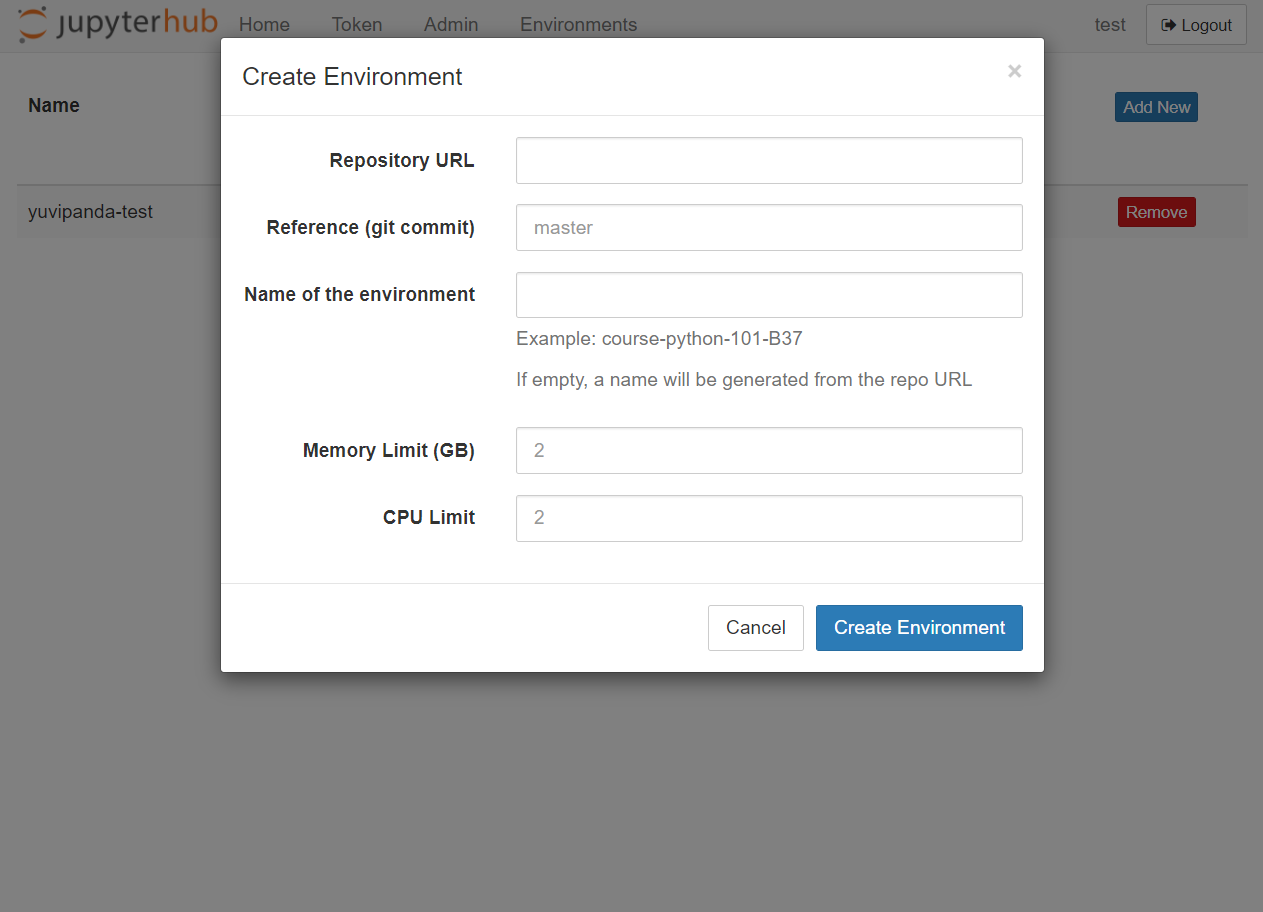Cancel the environment creation
This screenshot has width=1263, height=912.
(x=755, y=627)
